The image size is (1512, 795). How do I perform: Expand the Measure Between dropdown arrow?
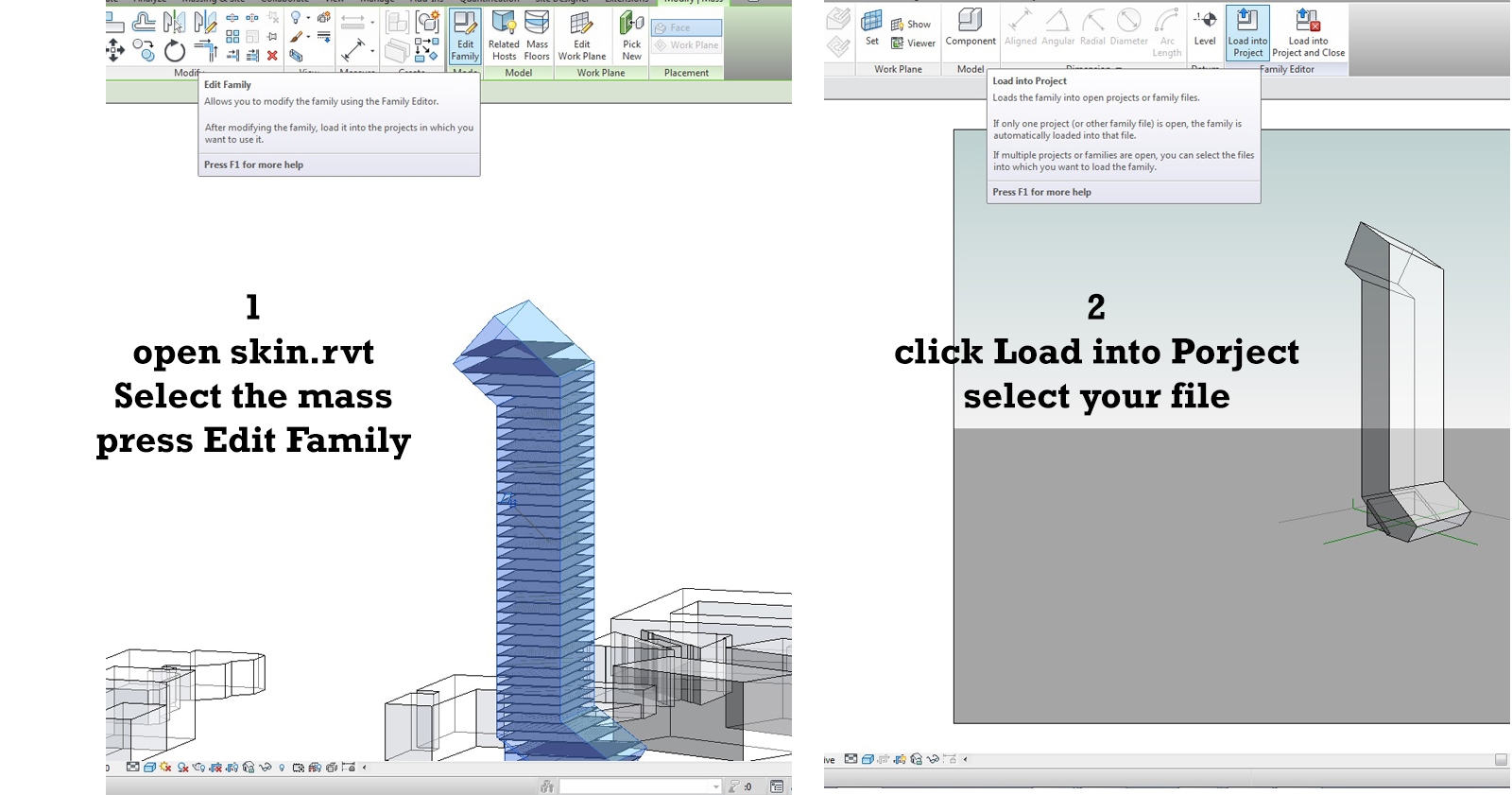[x=372, y=22]
